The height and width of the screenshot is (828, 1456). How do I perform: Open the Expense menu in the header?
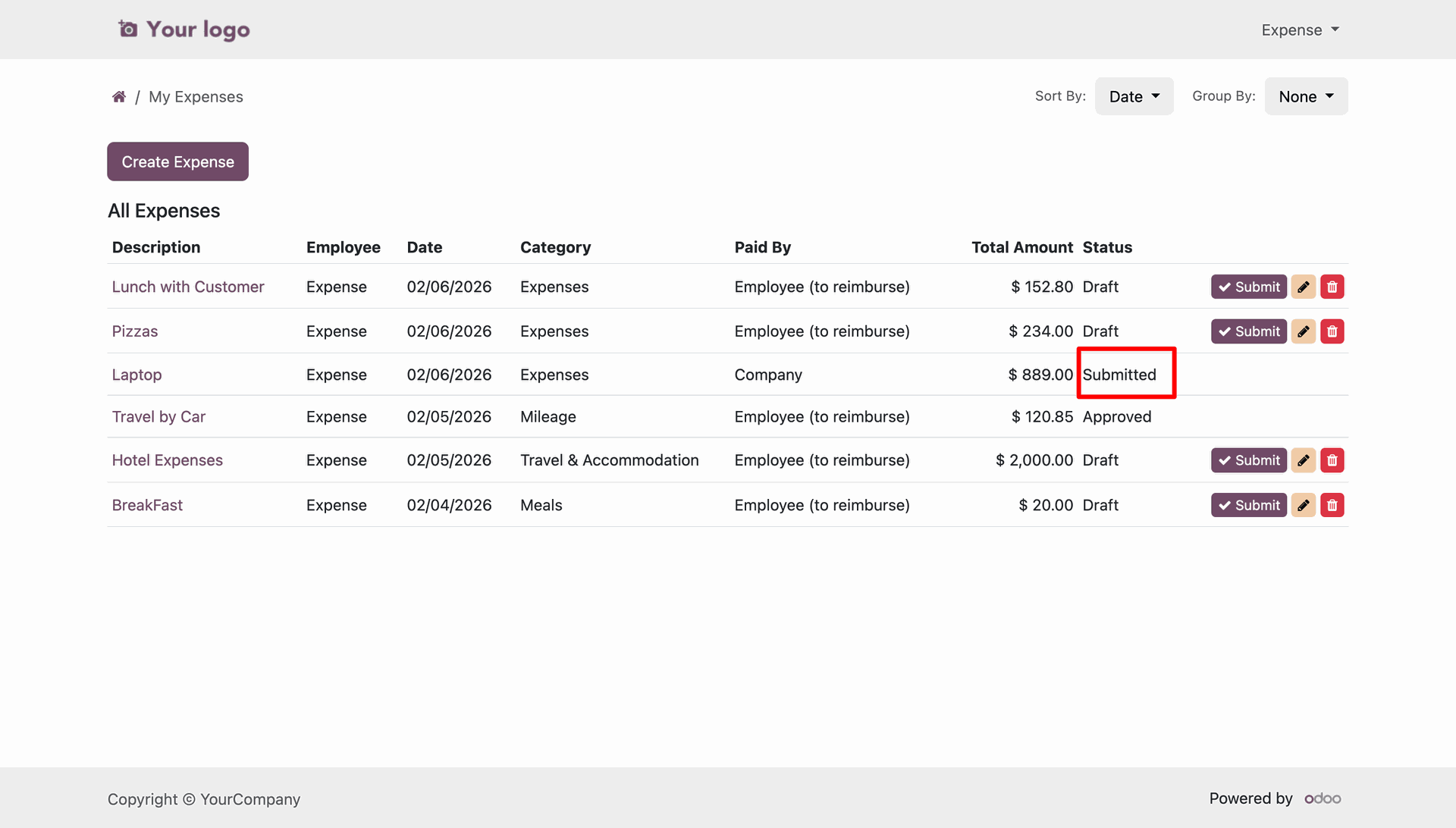pyautogui.click(x=1300, y=30)
